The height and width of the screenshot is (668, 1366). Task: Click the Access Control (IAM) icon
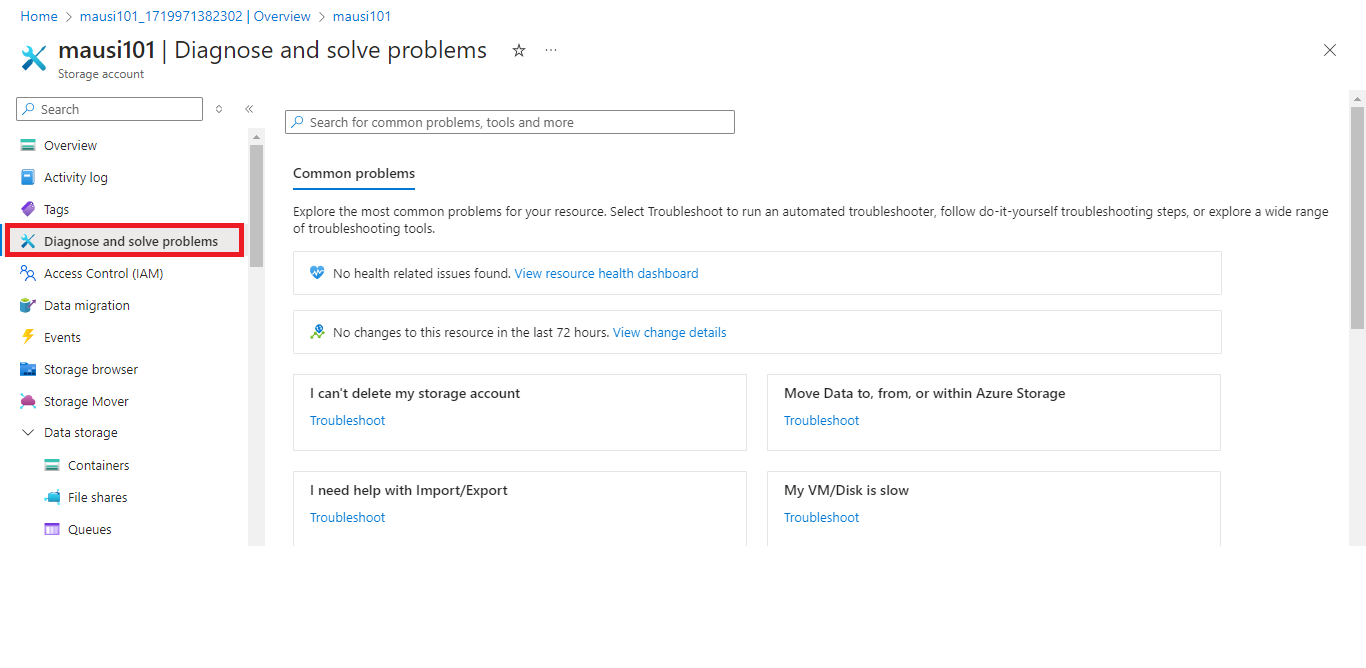[x=28, y=273]
